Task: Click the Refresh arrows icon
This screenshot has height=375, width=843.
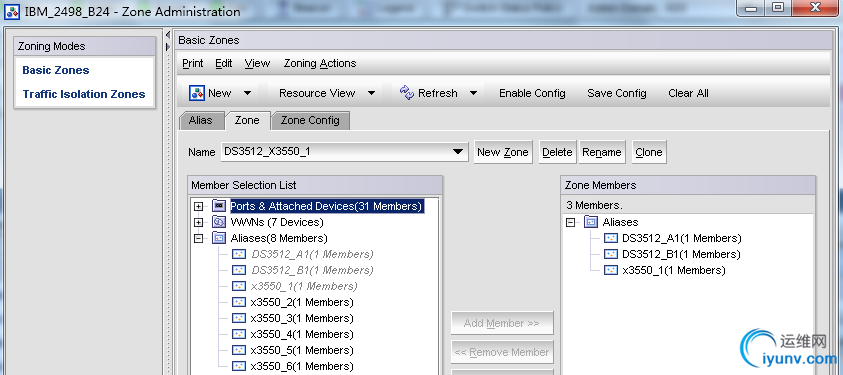Action: click(x=407, y=93)
